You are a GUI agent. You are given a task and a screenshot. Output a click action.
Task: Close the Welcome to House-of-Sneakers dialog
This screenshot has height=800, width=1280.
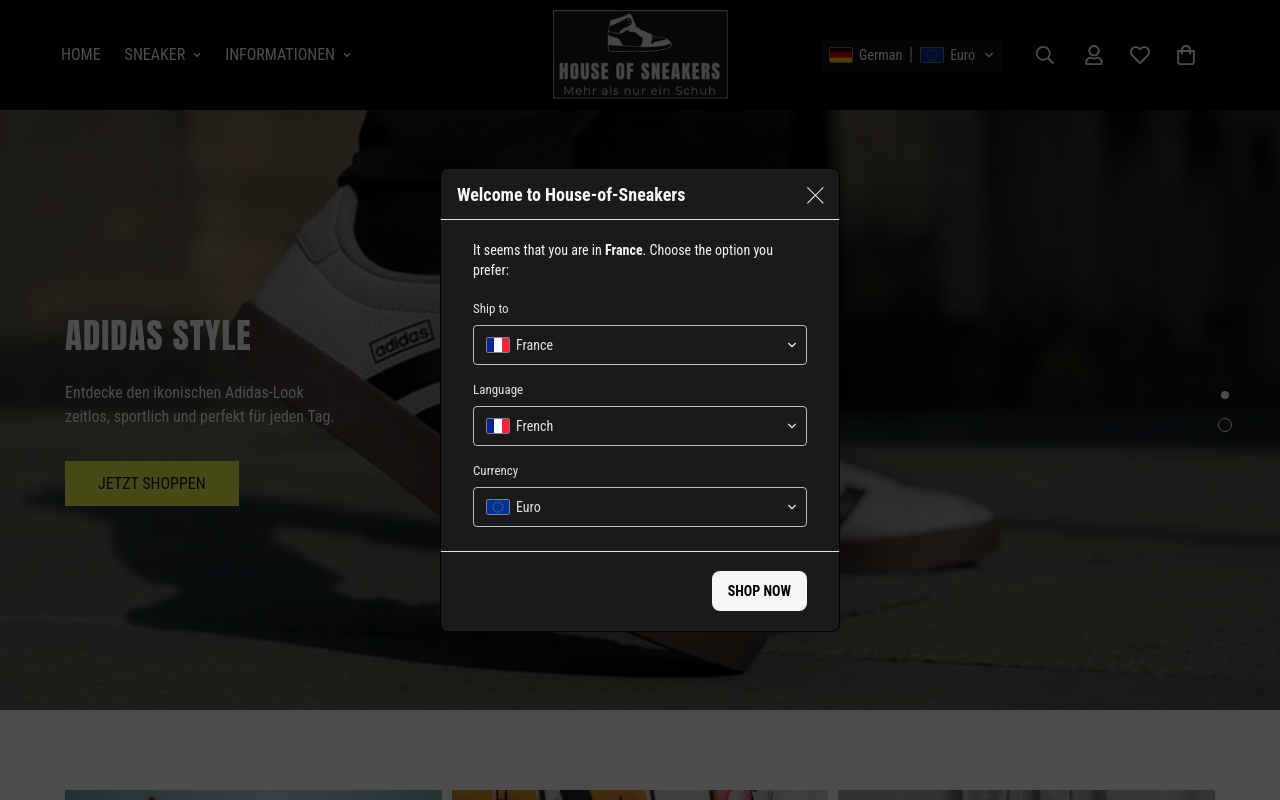click(815, 195)
